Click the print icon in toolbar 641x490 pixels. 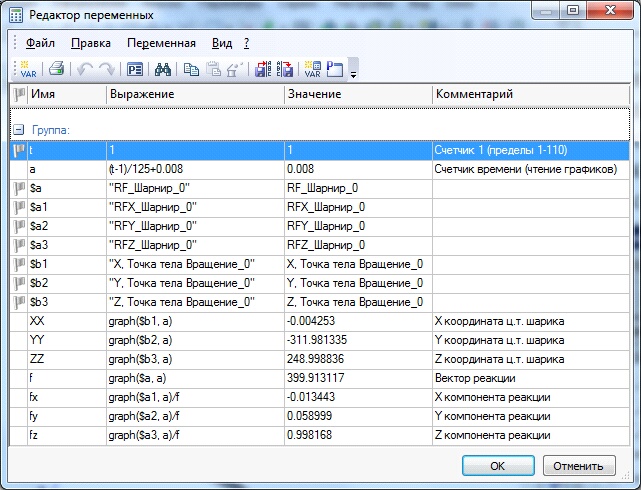coord(57,69)
